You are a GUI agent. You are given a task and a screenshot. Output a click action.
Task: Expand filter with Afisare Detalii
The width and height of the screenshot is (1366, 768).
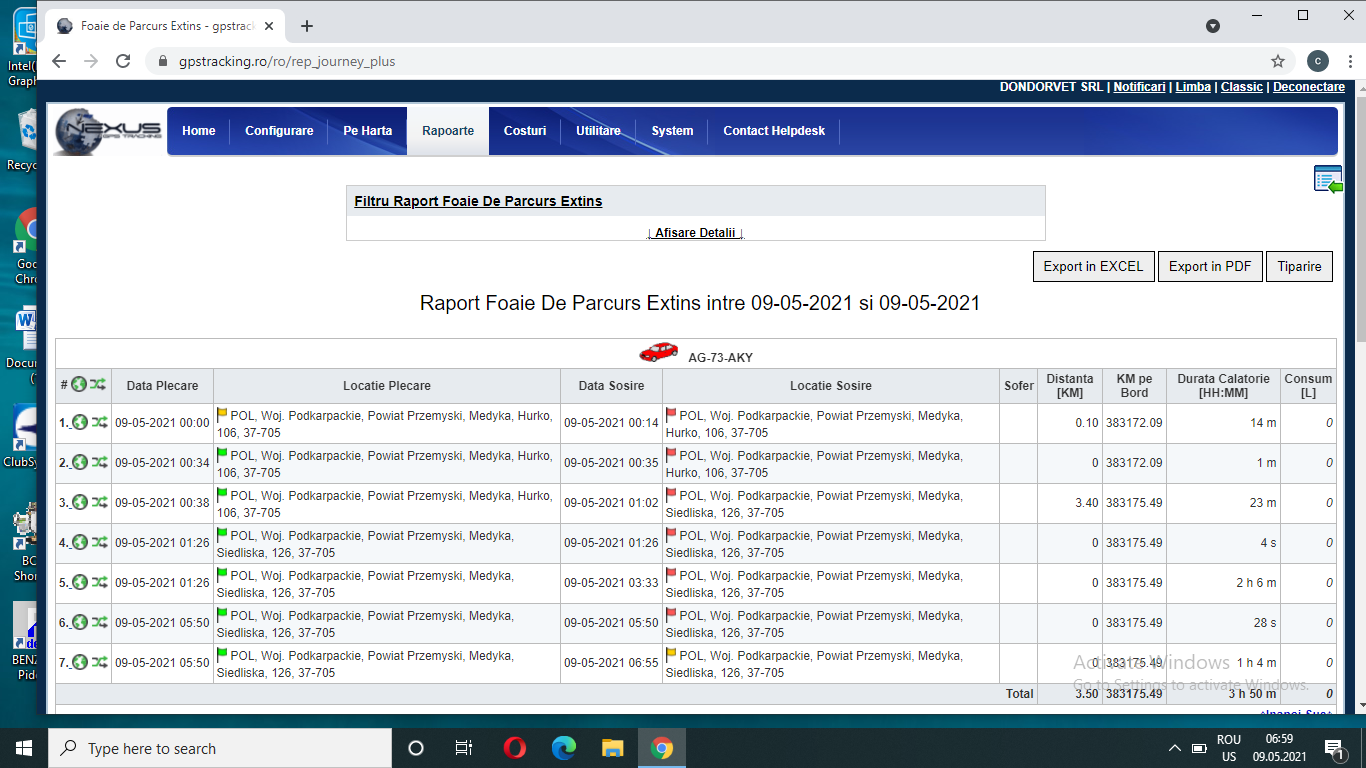coord(695,233)
